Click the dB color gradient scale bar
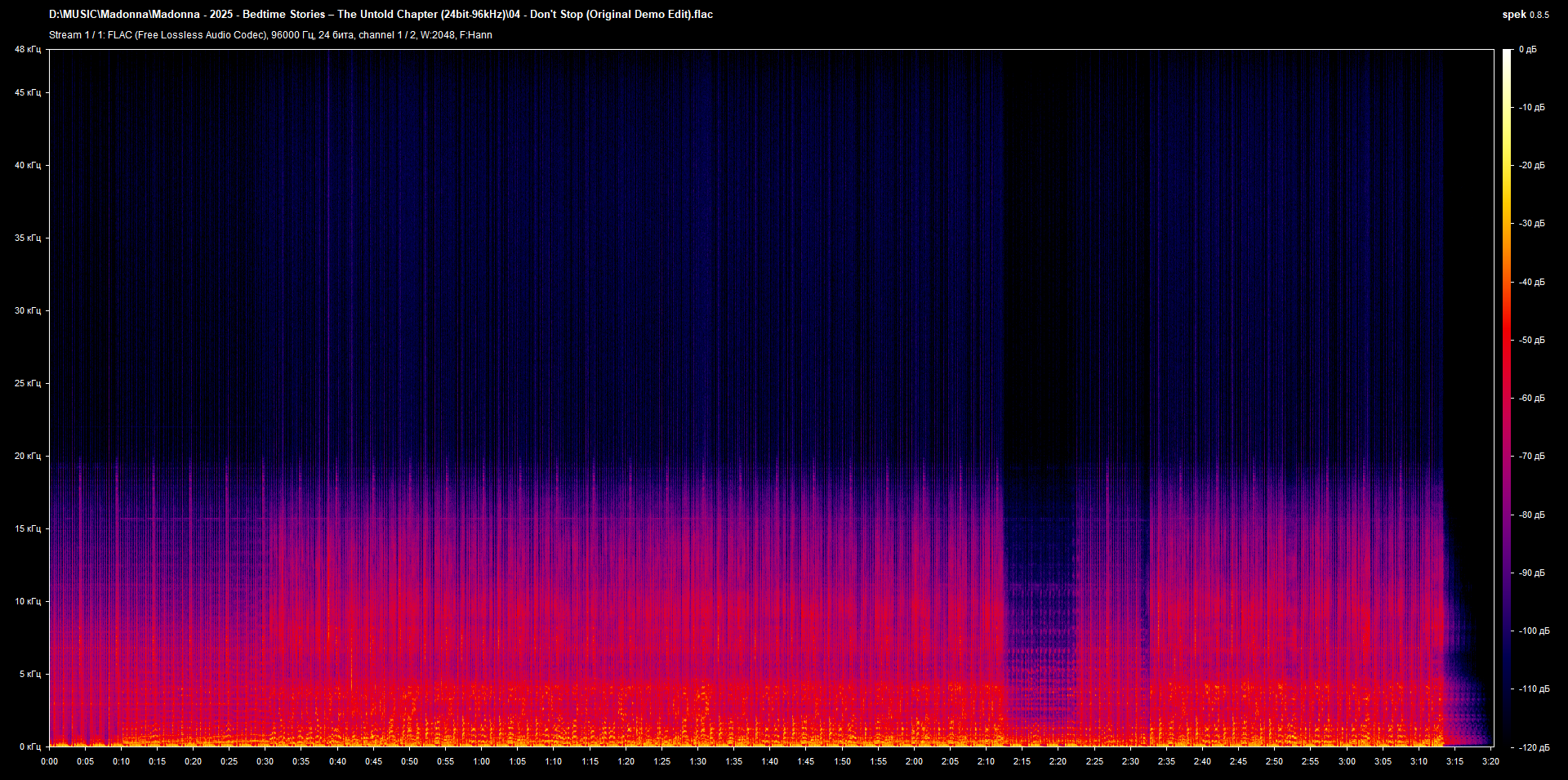This screenshot has height=780, width=1568. (1507, 398)
